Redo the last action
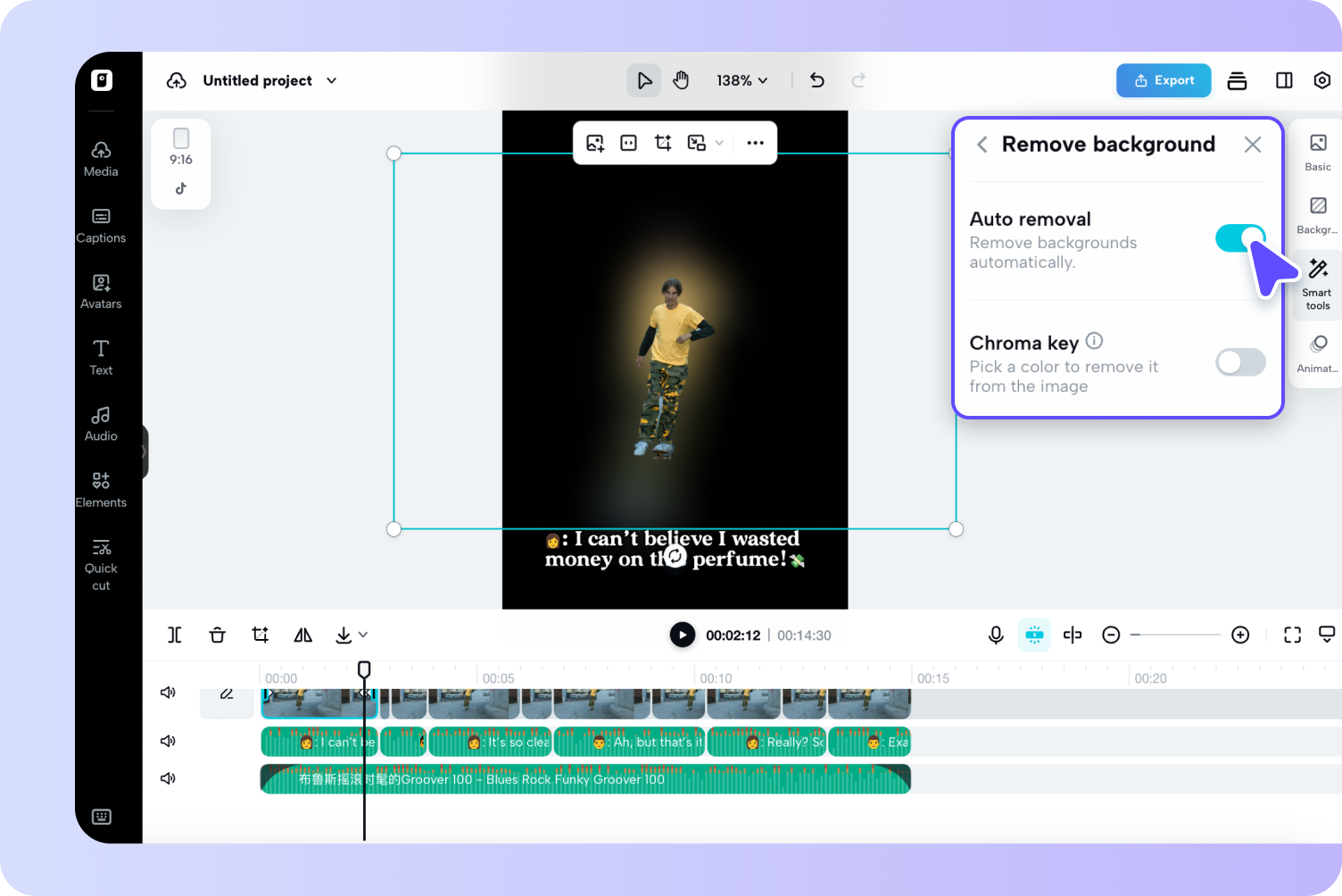Image resolution: width=1342 pixels, height=896 pixels. [x=858, y=80]
